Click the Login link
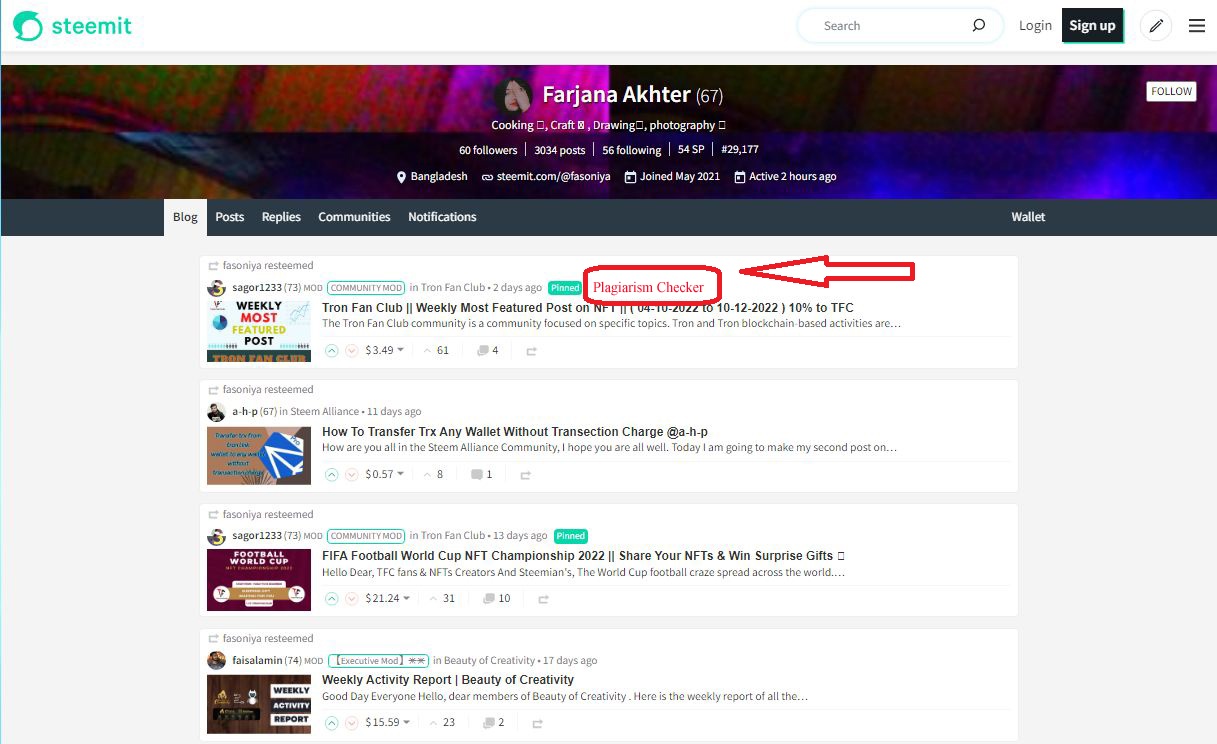 1035,26
